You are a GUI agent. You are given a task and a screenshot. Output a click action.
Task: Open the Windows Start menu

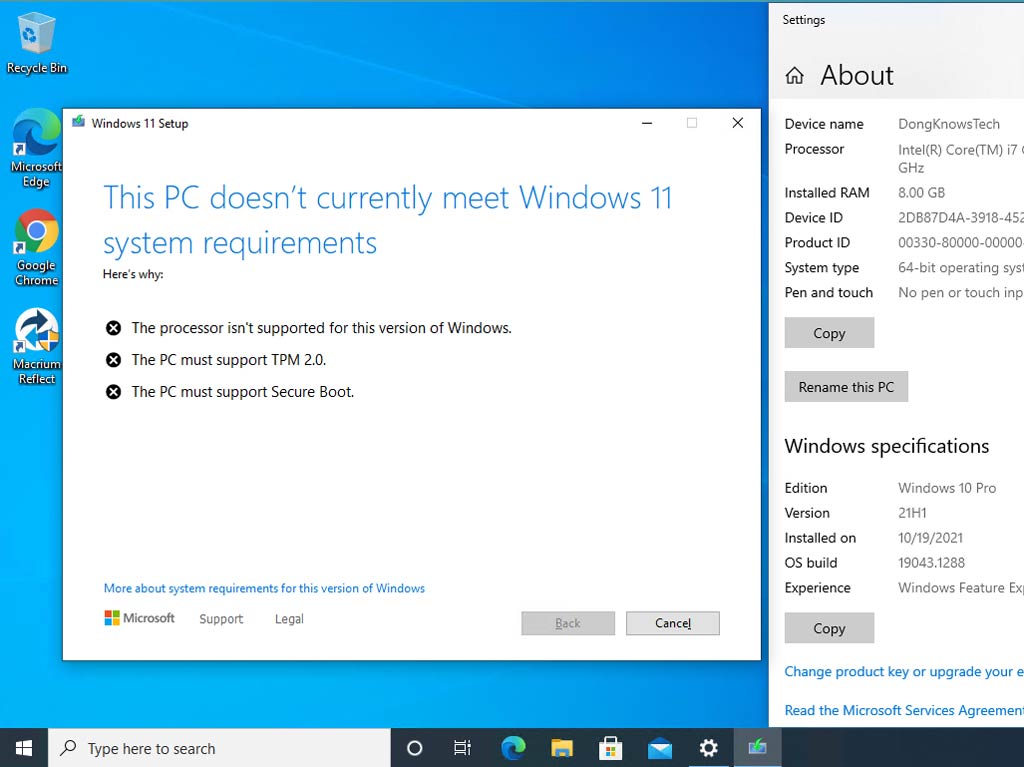tap(24, 748)
